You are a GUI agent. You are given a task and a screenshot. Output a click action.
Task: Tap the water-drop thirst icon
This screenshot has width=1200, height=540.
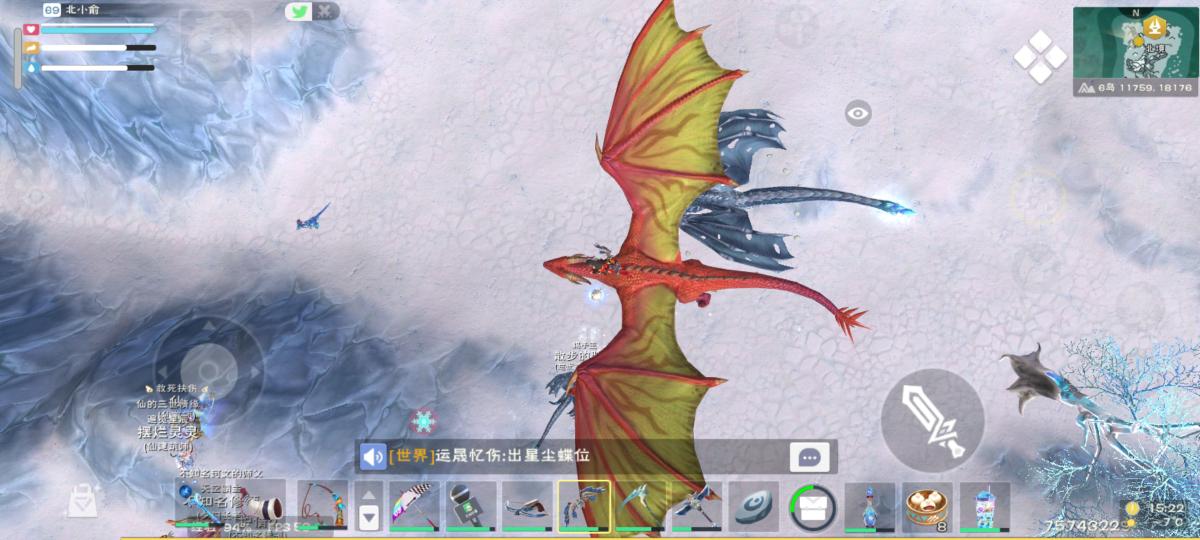click(30, 67)
